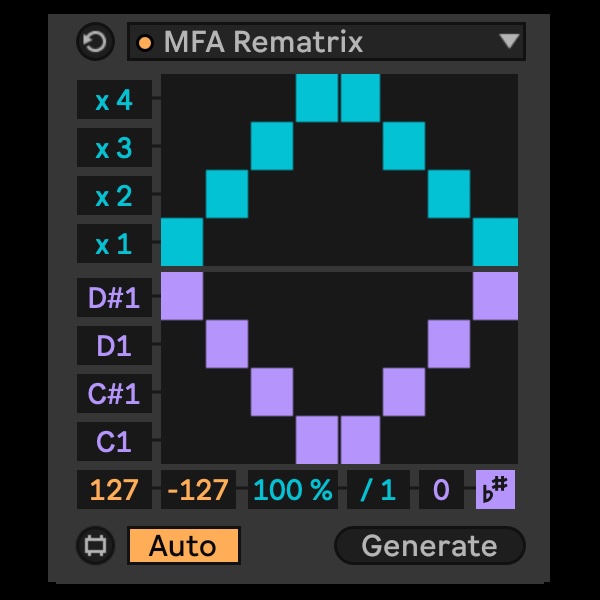Click the x 2 multiplier label
The image size is (600, 600).
pyautogui.click(x=114, y=196)
